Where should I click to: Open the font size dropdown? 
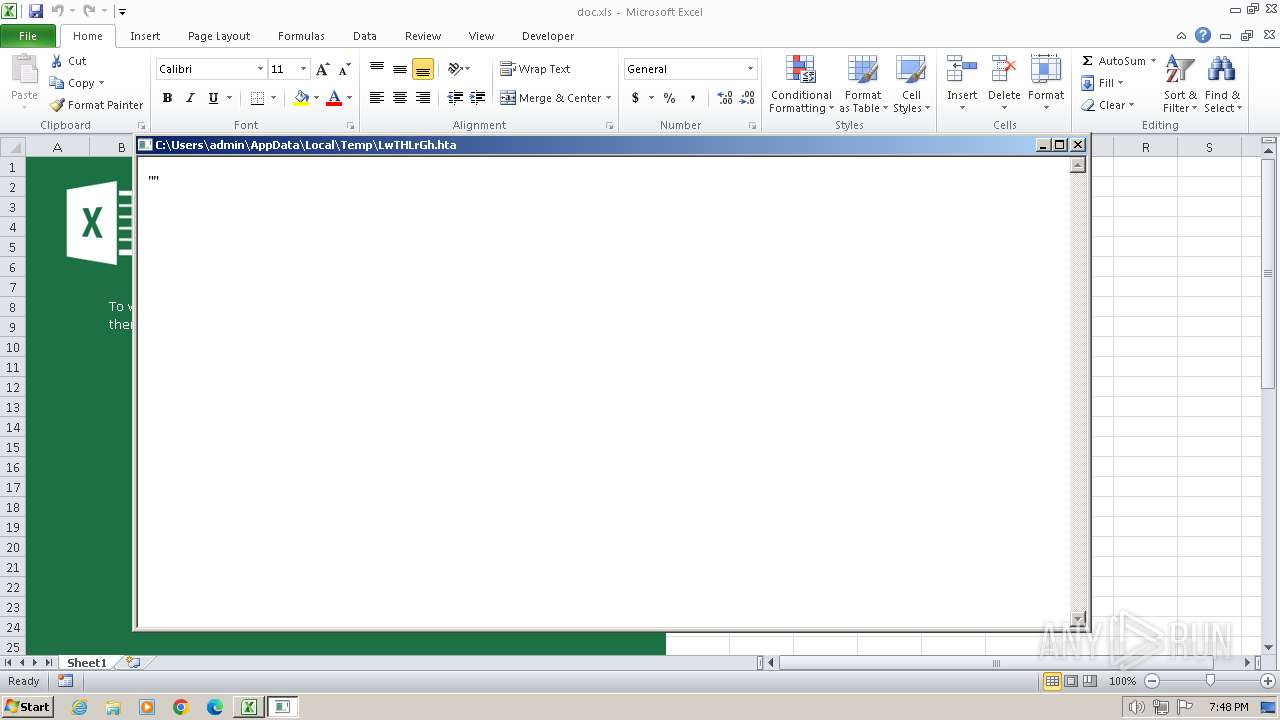point(303,69)
